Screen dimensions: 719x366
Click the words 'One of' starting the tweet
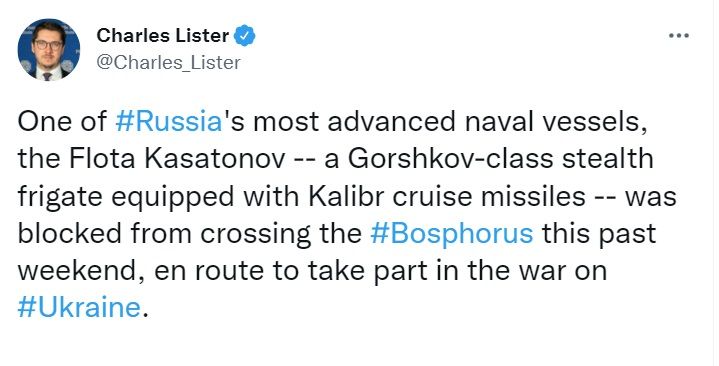pos(62,122)
